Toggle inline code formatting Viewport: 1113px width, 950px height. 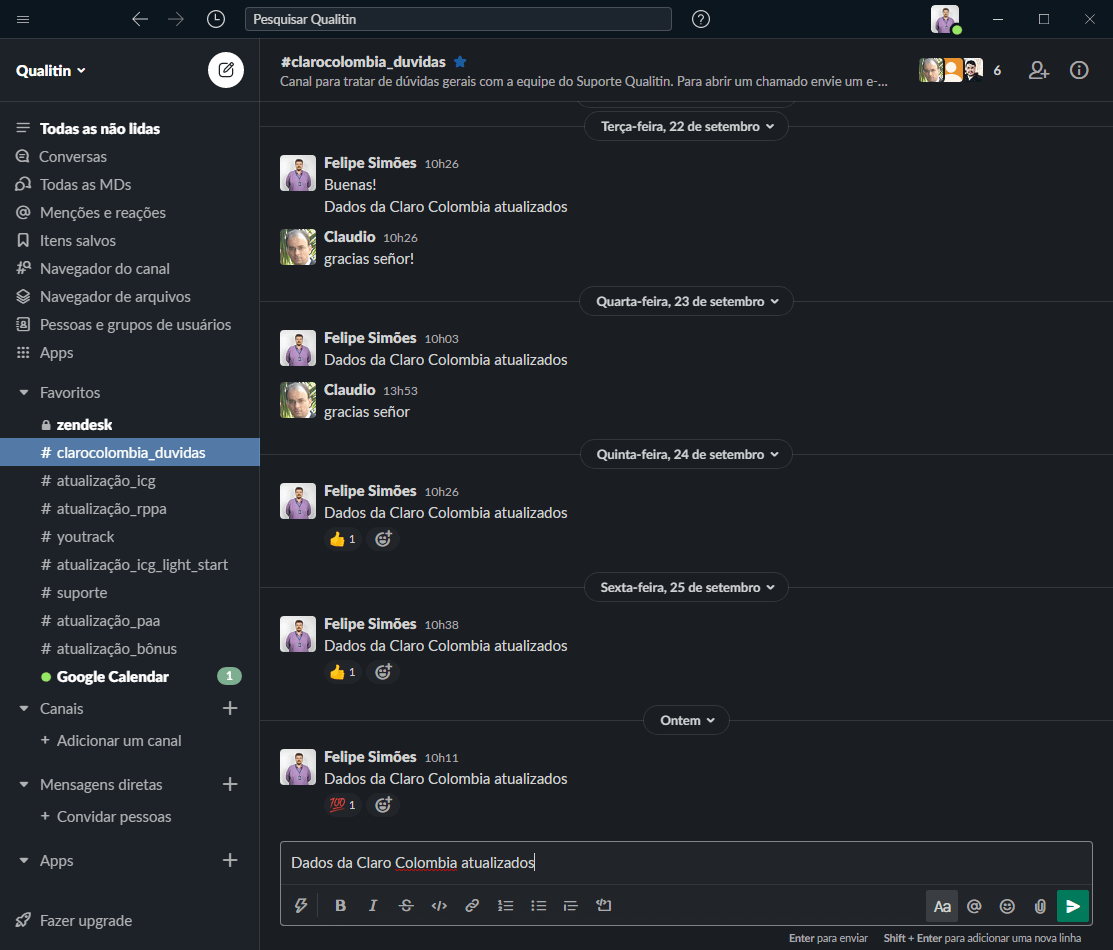tap(439, 905)
